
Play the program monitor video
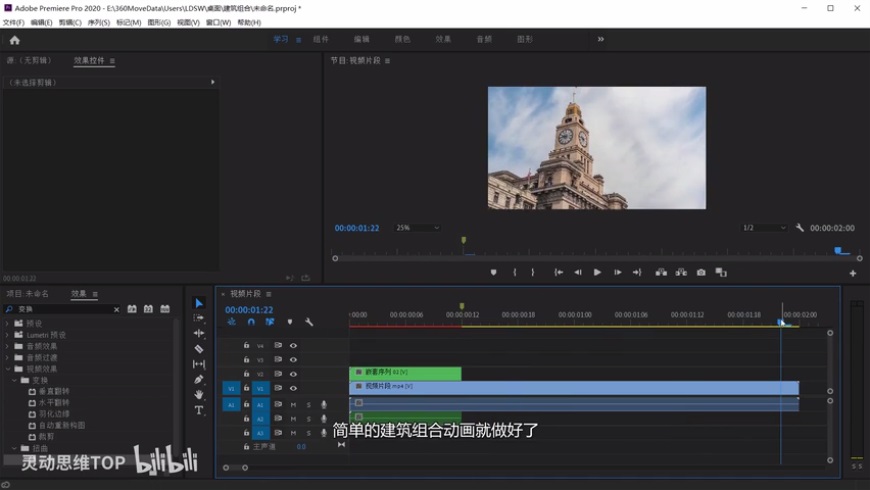point(597,272)
